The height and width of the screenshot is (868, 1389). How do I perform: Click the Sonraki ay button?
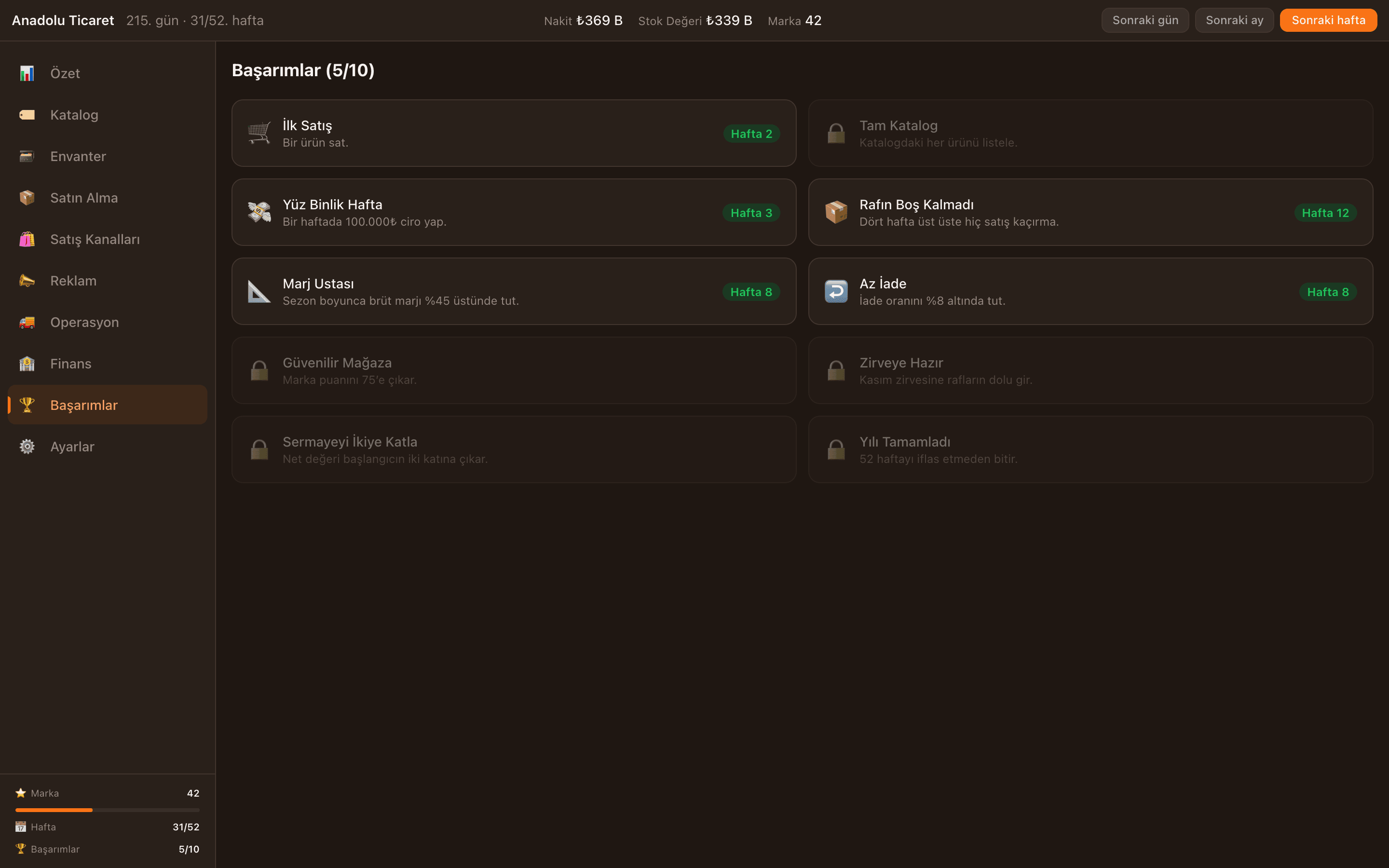pos(1234,20)
